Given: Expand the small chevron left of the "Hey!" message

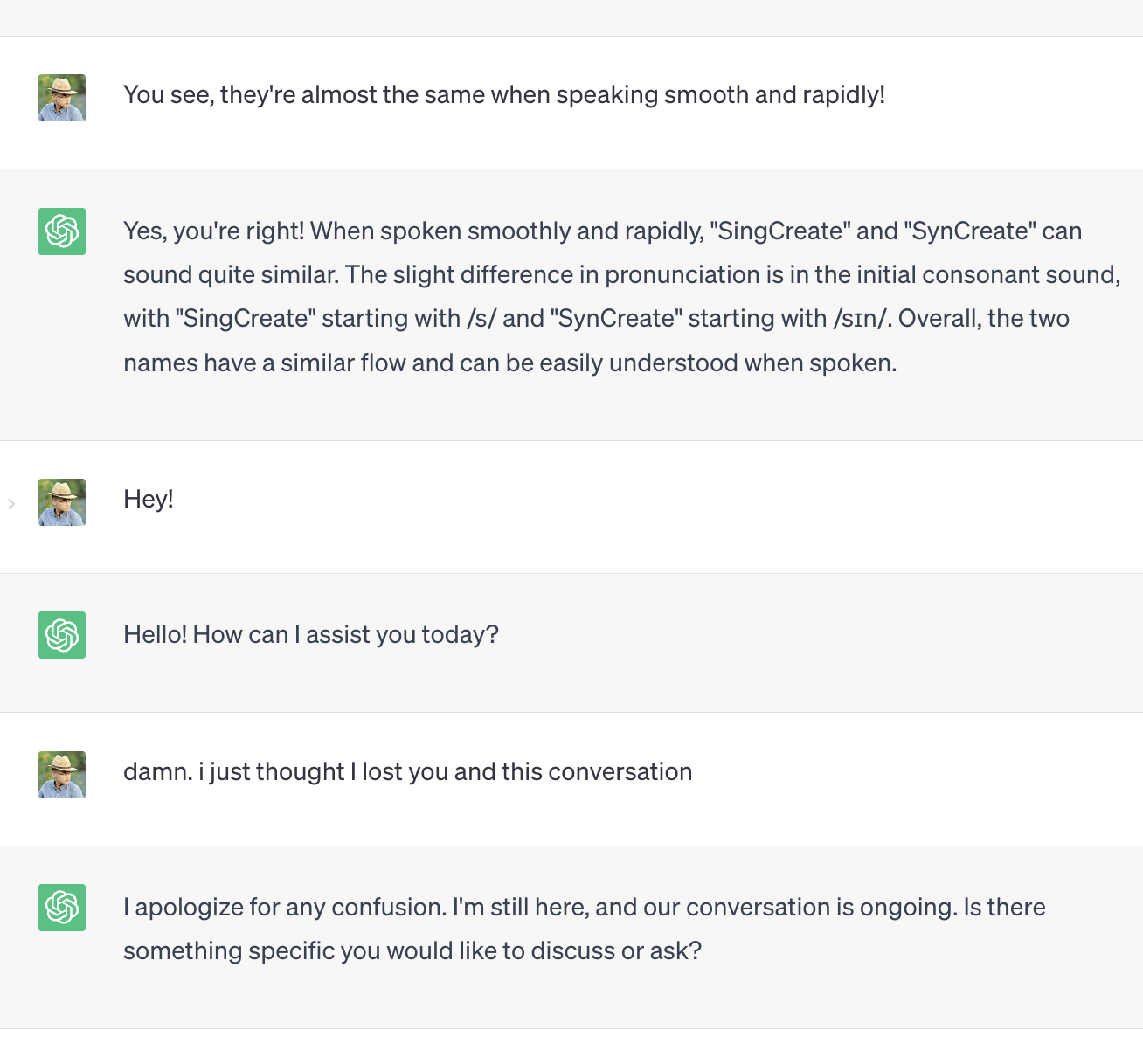Looking at the screenshot, I should coord(11,503).
